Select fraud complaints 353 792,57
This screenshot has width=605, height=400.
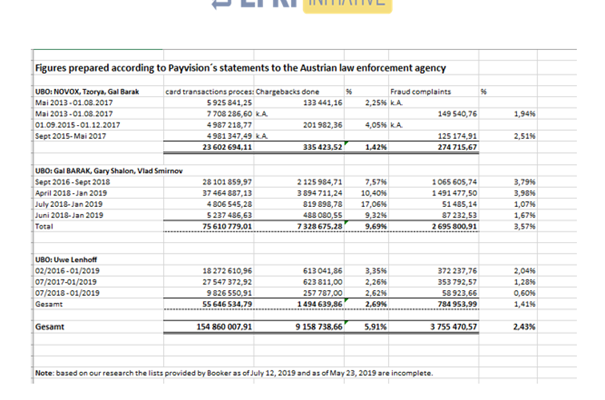pos(457,282)
